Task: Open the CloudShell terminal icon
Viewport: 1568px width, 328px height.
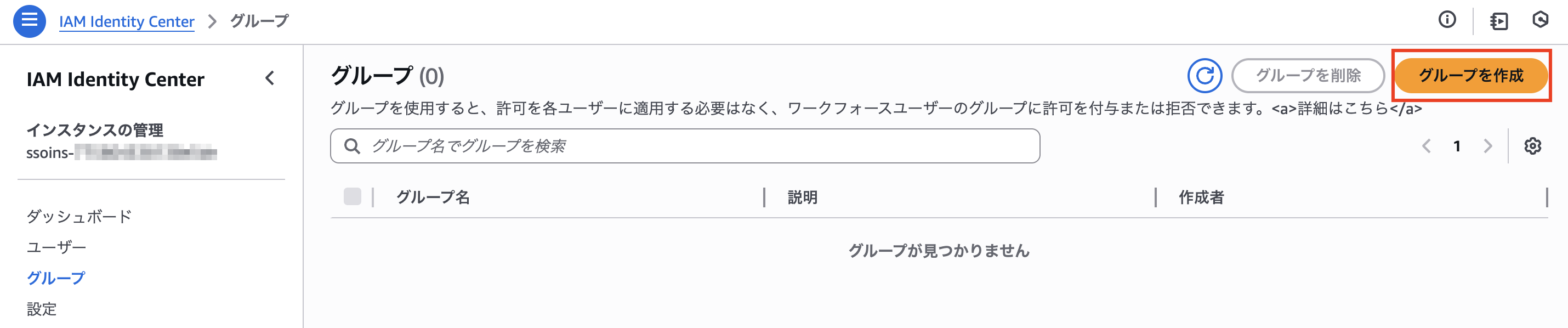Action: point(1541,20)
